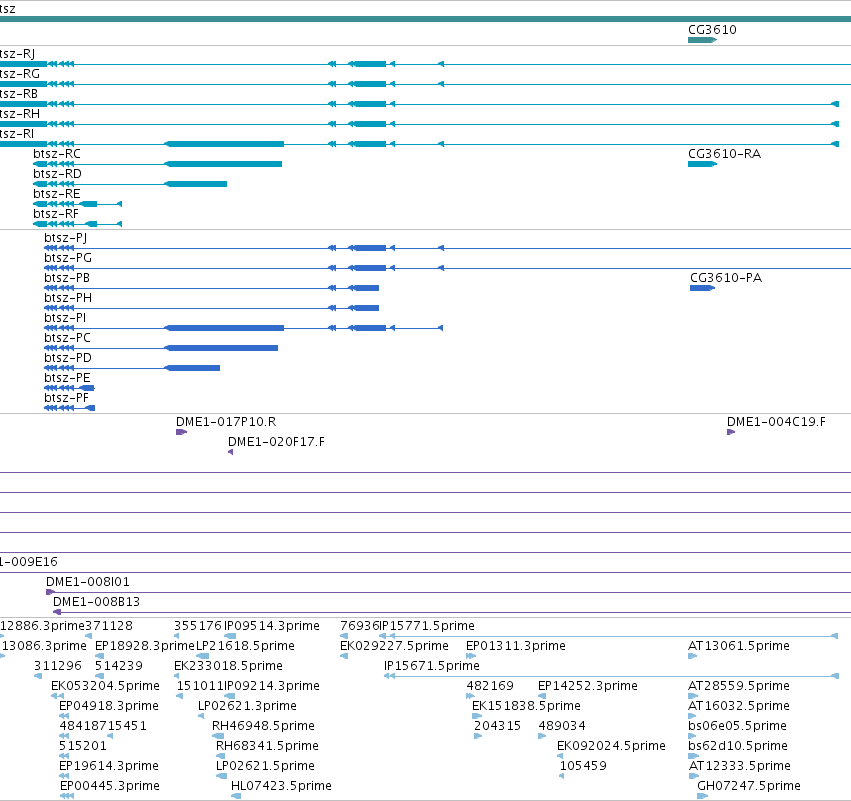The width and height of the screenshot is (851, 801).
Task: Select the EK053204.5prime EST
Action: pos(105,686)
